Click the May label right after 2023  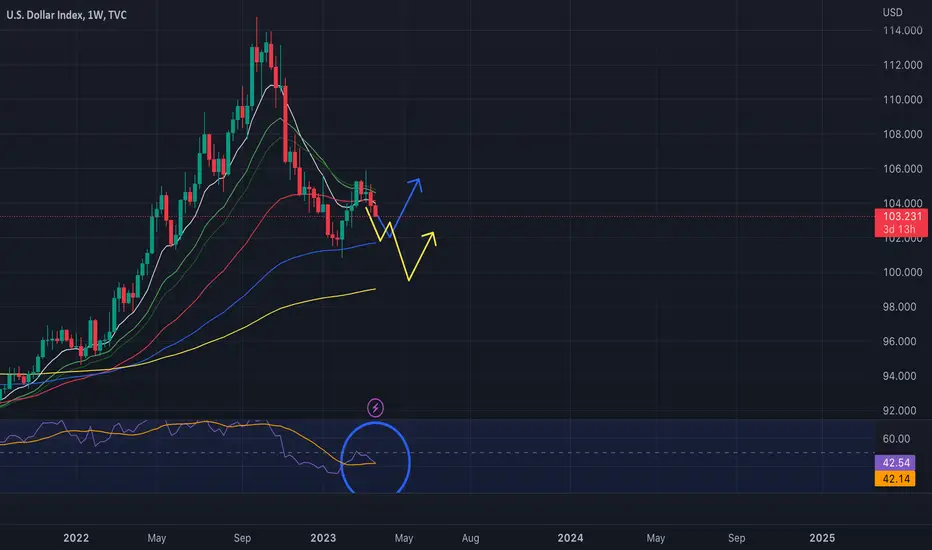(404, 538)
